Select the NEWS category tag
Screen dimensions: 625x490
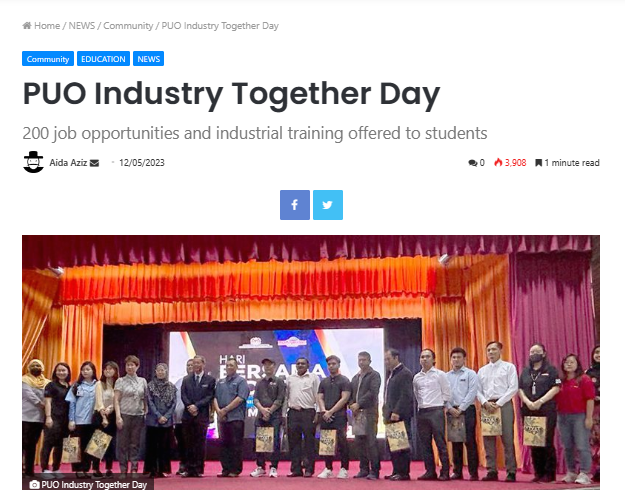[148, 59]
